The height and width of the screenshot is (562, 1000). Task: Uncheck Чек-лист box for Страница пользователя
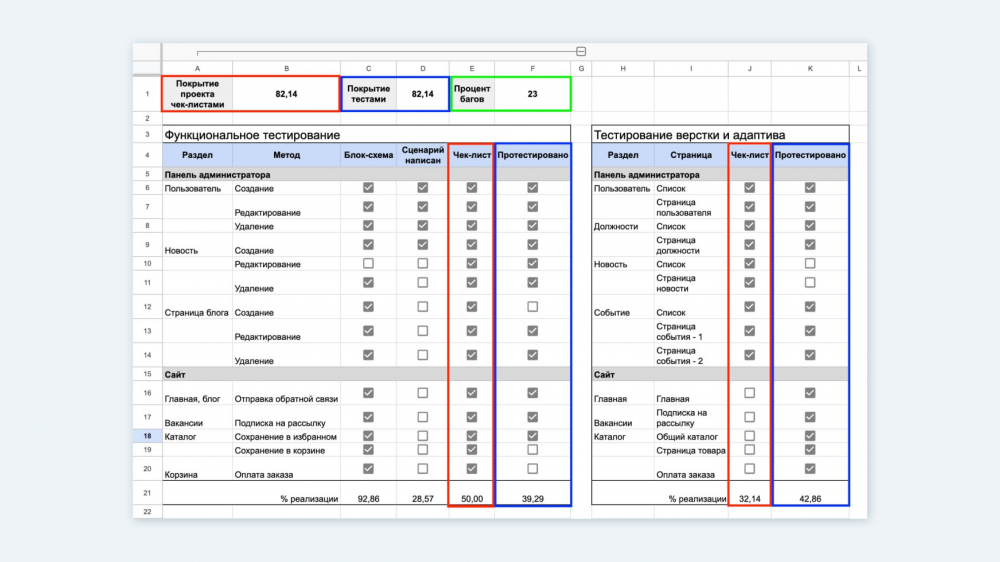coord(749,207)
